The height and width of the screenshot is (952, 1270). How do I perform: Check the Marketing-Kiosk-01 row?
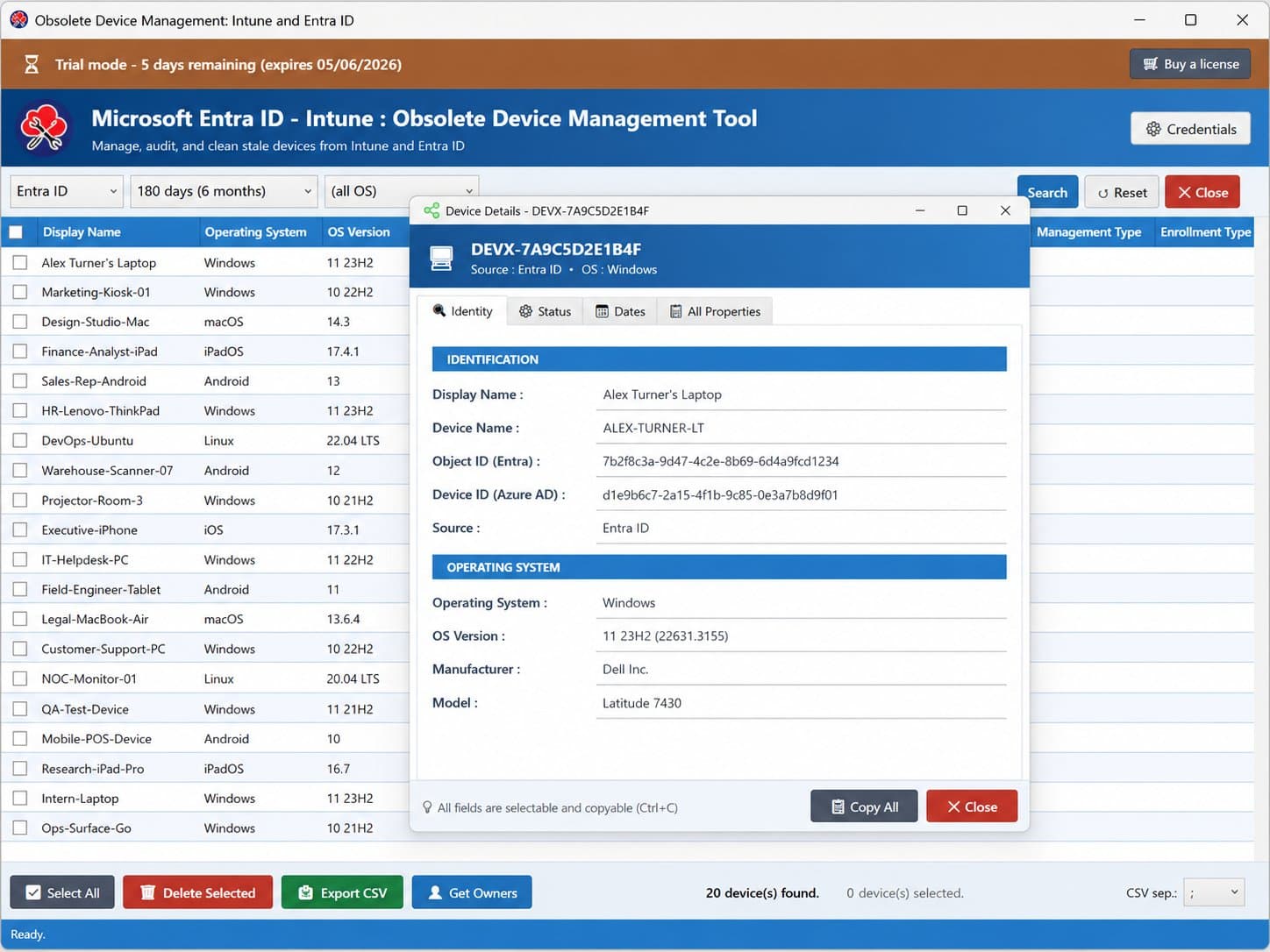click(x=19, y=292)
